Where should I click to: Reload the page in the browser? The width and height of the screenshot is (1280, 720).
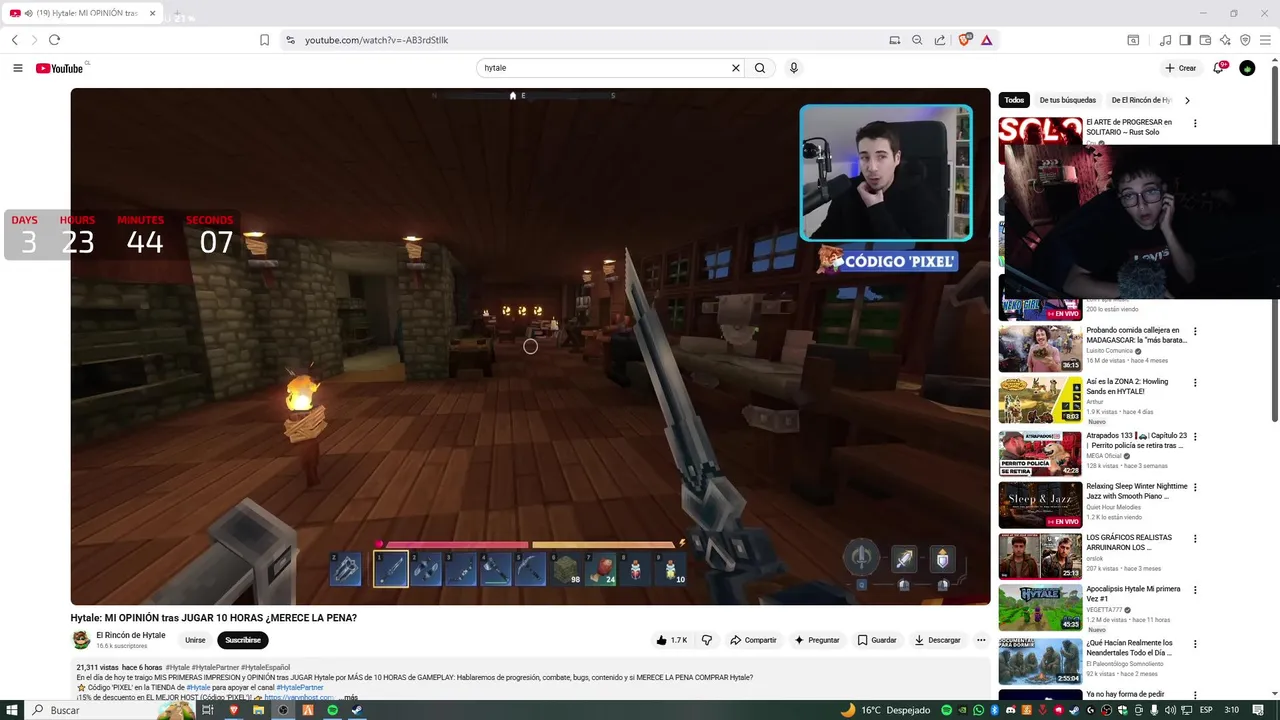[x=54, y=40]
